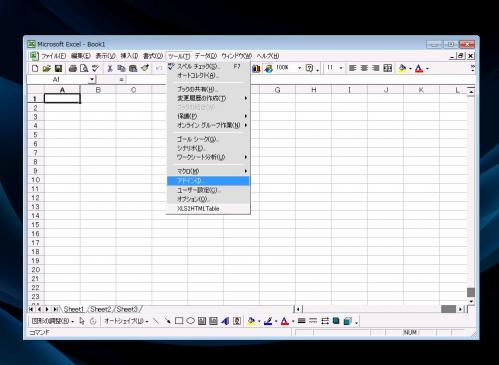Click the fill color paint bucket

[402, 68]
